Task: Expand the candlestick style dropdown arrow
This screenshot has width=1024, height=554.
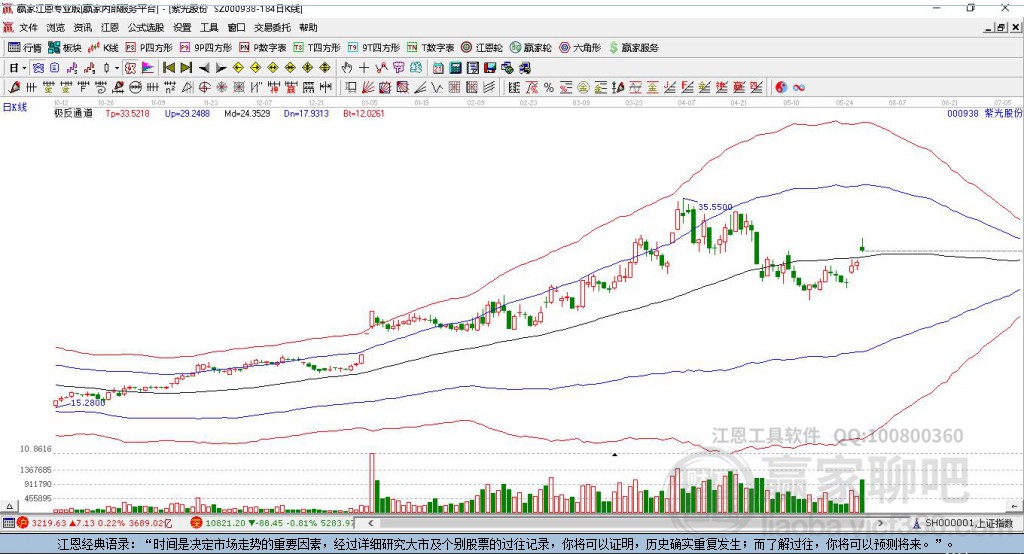Action: click(117, 68)
